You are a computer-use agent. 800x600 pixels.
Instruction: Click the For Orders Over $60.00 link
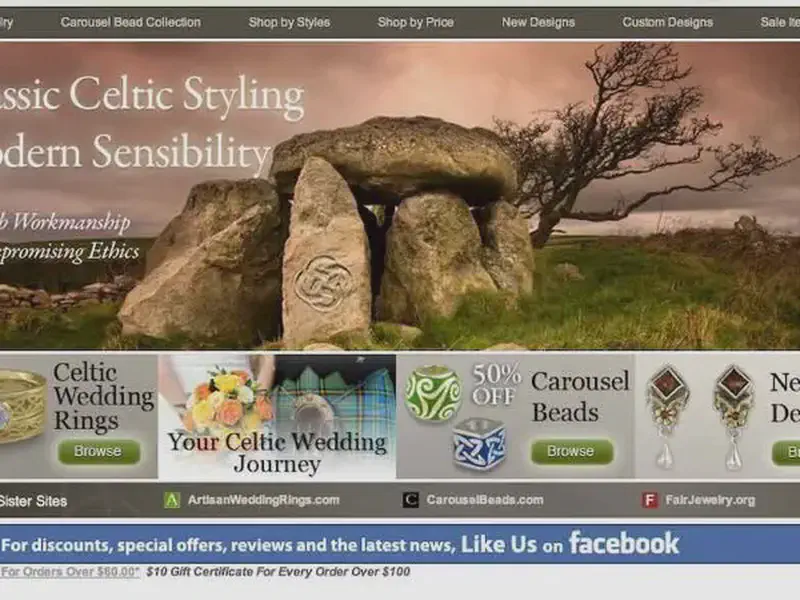coord(70,571)
